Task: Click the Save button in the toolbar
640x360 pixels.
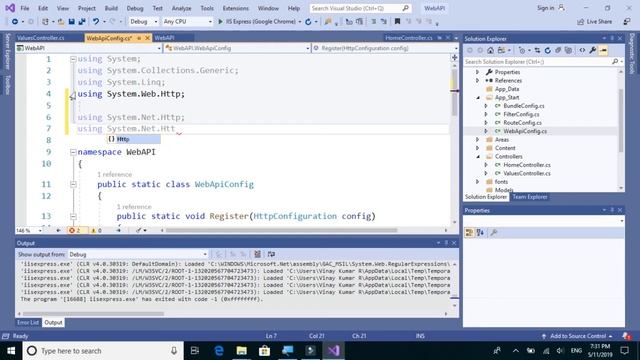Action: 72,22
